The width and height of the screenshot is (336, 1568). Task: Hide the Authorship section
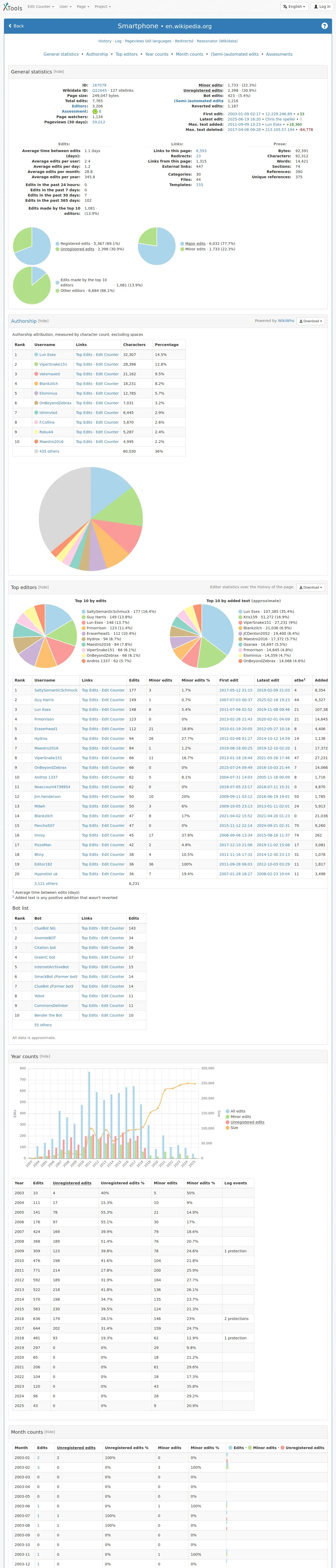(43, 321)
